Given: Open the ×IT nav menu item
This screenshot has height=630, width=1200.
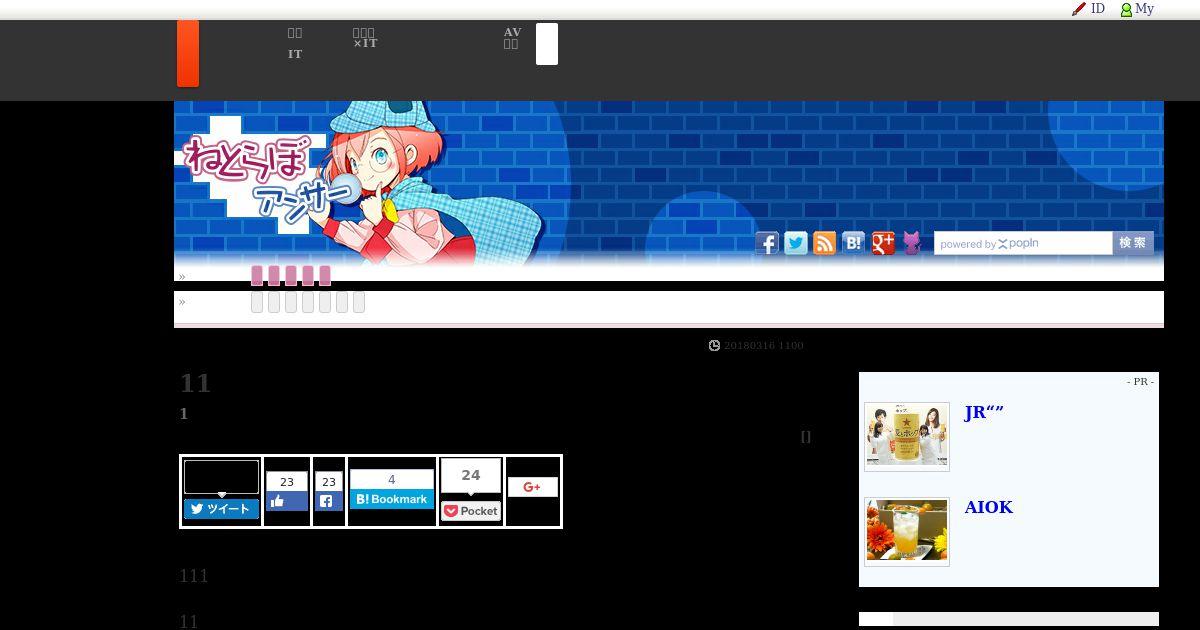Looking at the screenshot, I should tap(365, 43).
